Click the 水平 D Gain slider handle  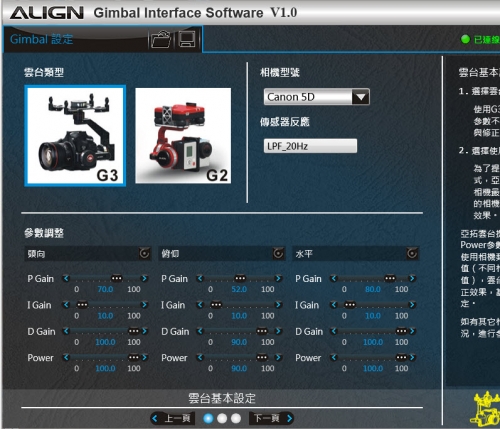click(401, 331)
